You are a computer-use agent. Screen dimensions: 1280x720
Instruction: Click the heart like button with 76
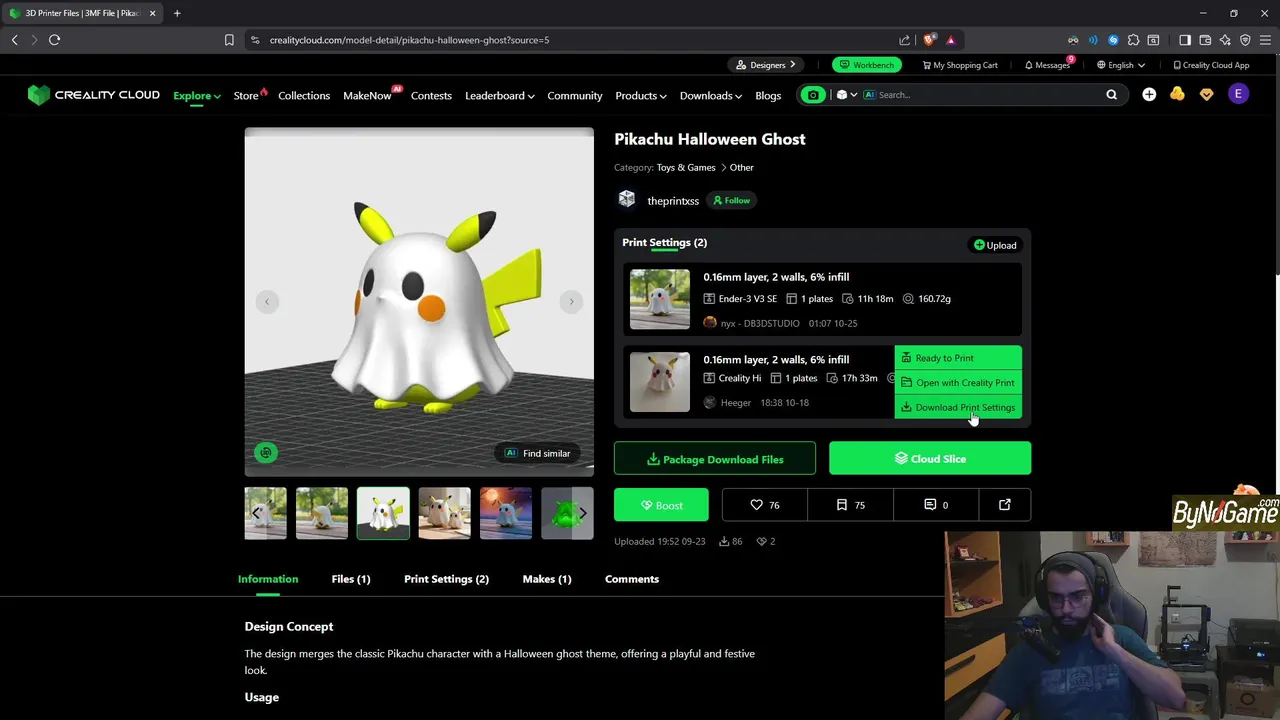[x=765, y=505]
